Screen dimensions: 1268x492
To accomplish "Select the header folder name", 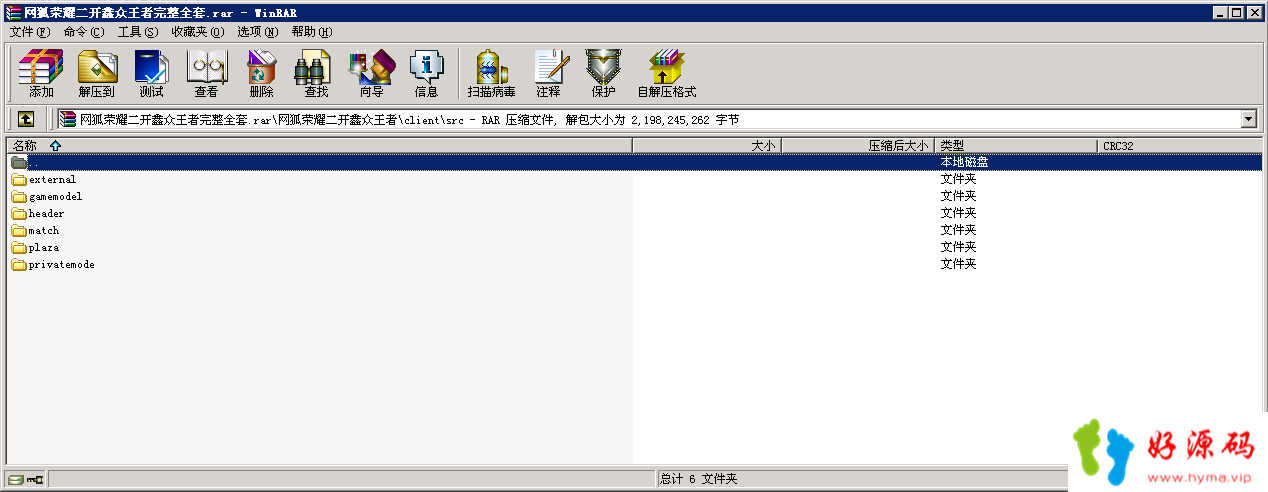I will pyautogui.click(x=46, y=214).
